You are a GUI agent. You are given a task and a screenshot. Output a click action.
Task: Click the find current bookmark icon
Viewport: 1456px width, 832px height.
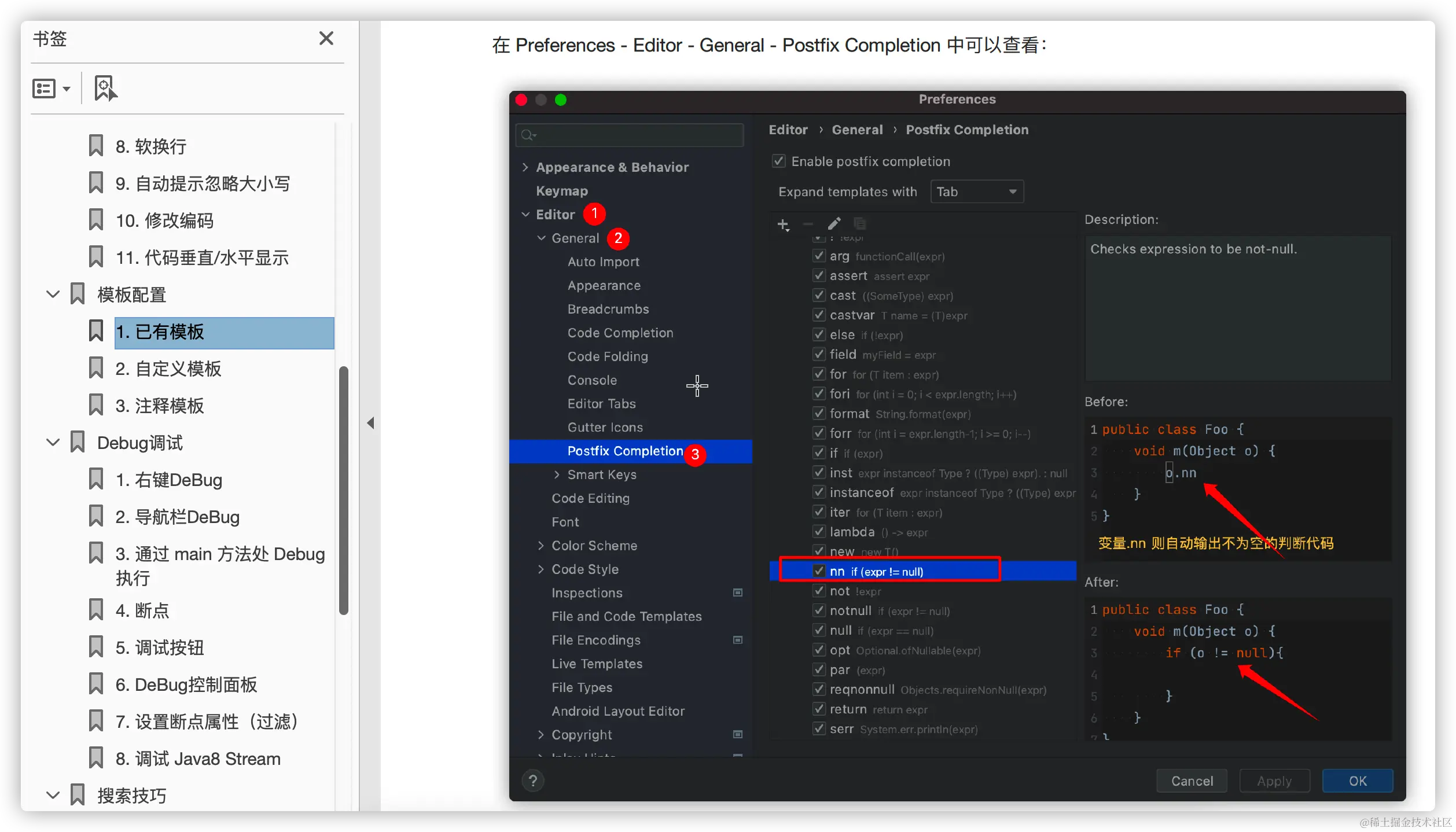(105, 89)
